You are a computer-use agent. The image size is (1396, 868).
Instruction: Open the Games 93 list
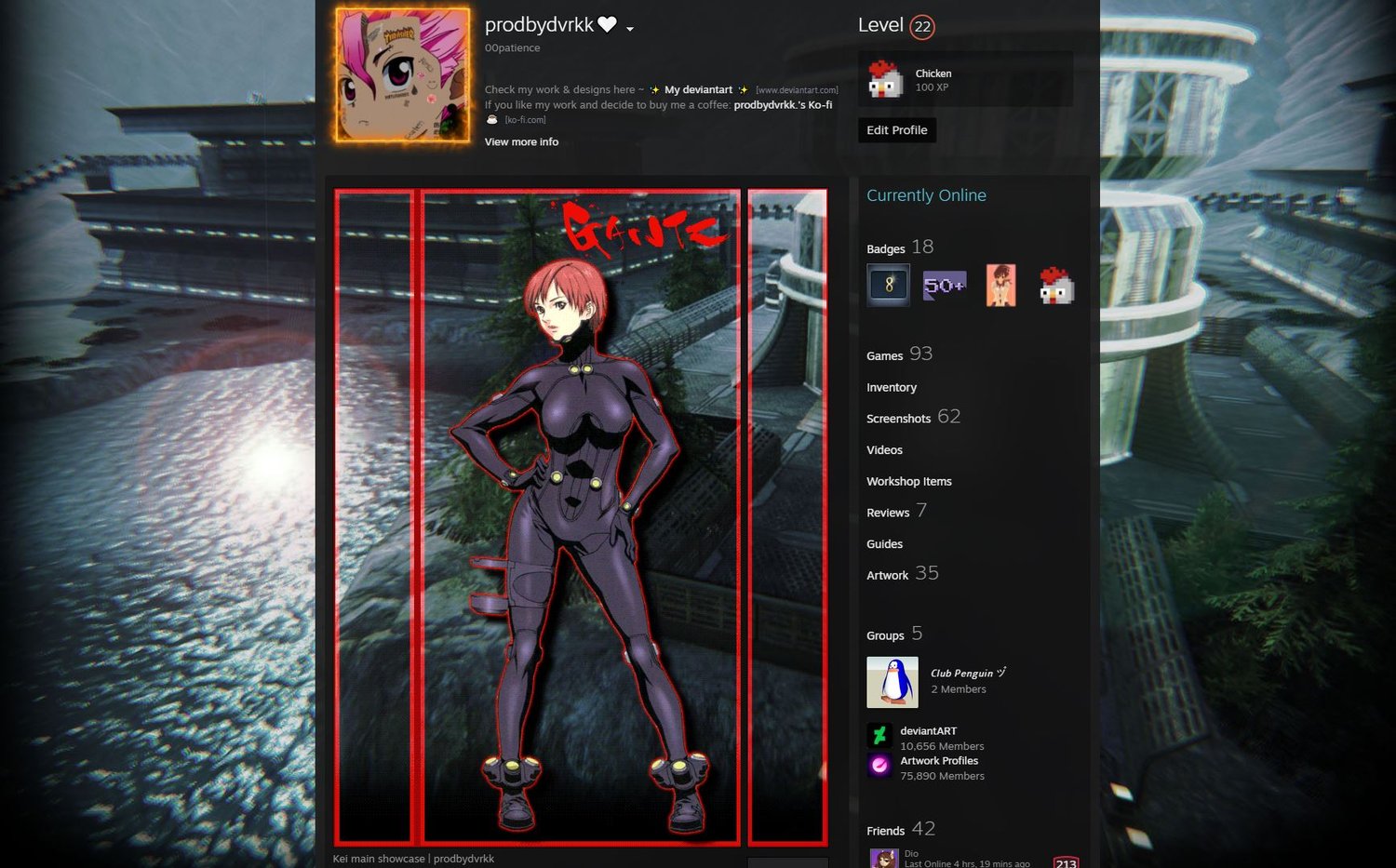point(899,354)
